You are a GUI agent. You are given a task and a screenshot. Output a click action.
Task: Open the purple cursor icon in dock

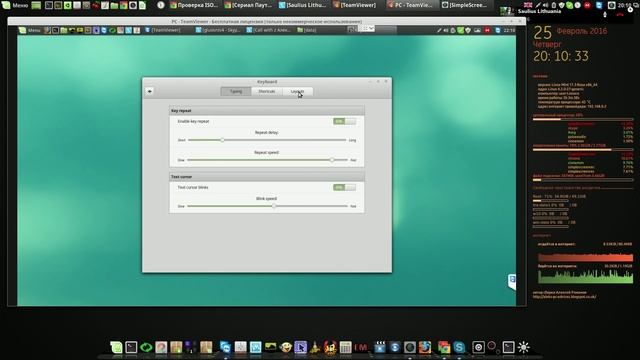coord(300,347)
